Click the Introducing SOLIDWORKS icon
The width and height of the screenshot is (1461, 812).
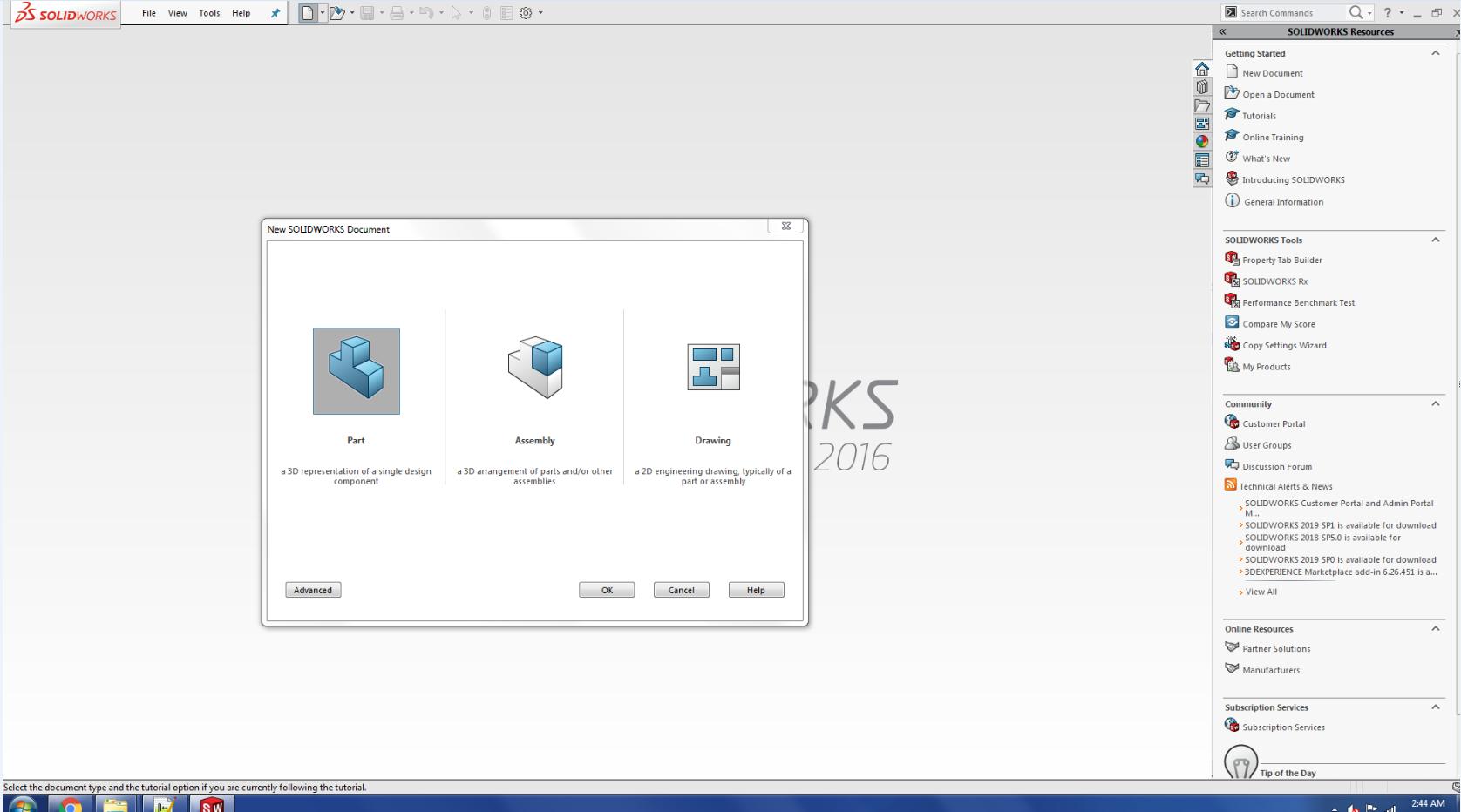(x=1232, y=179)
